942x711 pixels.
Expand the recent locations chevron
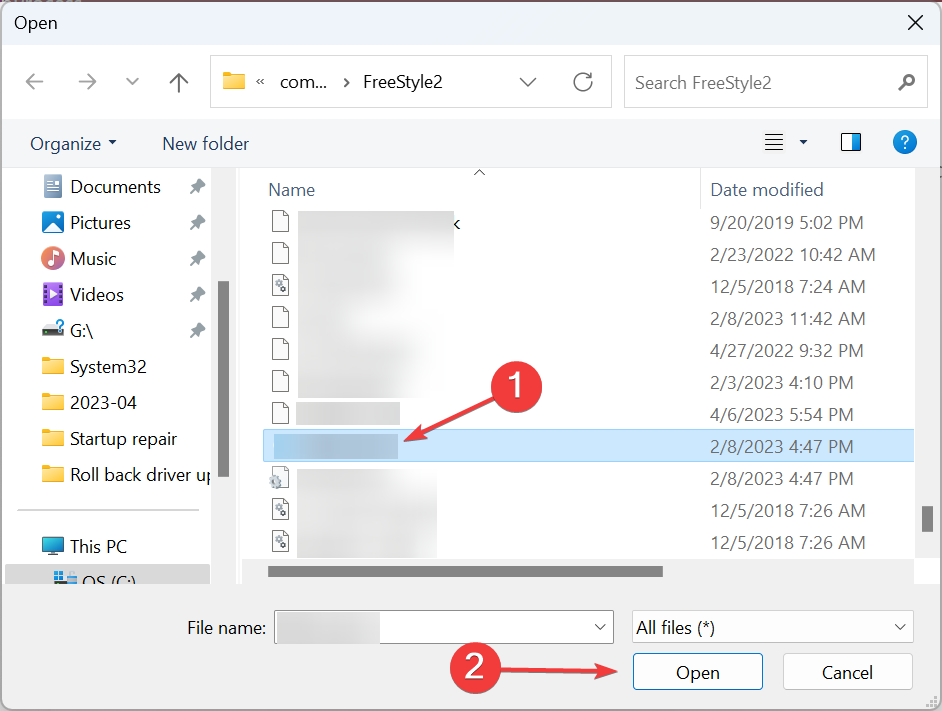click(132, 82)
